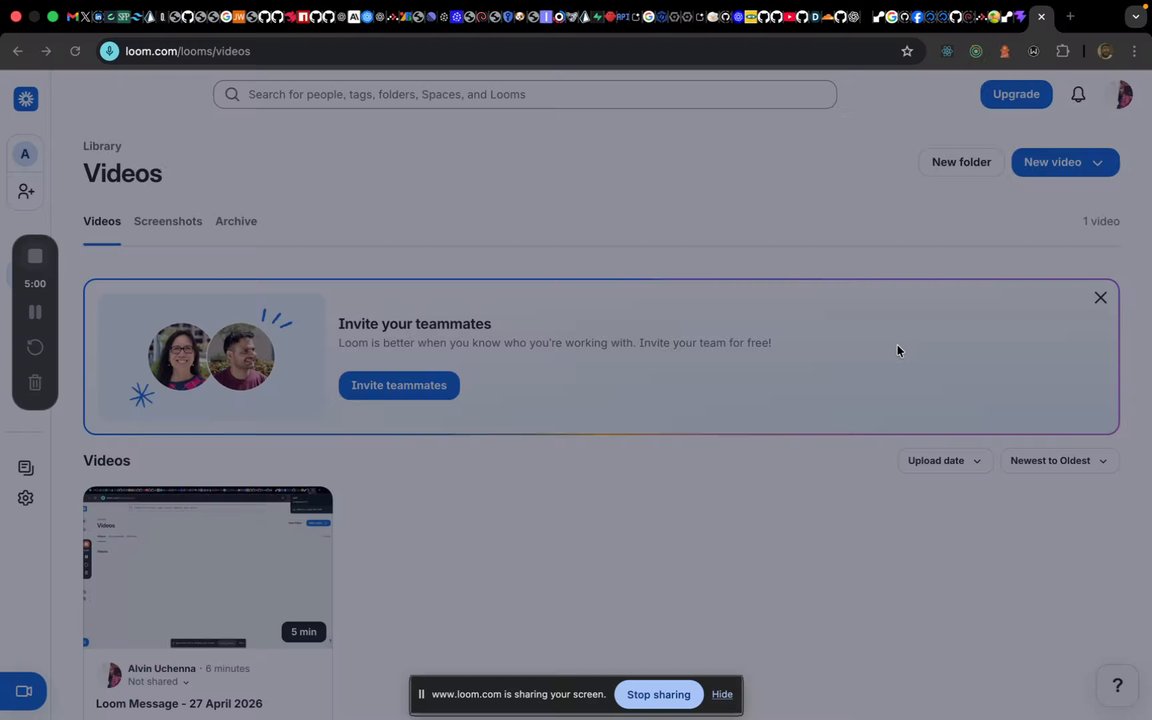Click the "Invite your teammates" heading
Image resolution: width=1152 pixels, height=720 pixels.
(414, 324)
